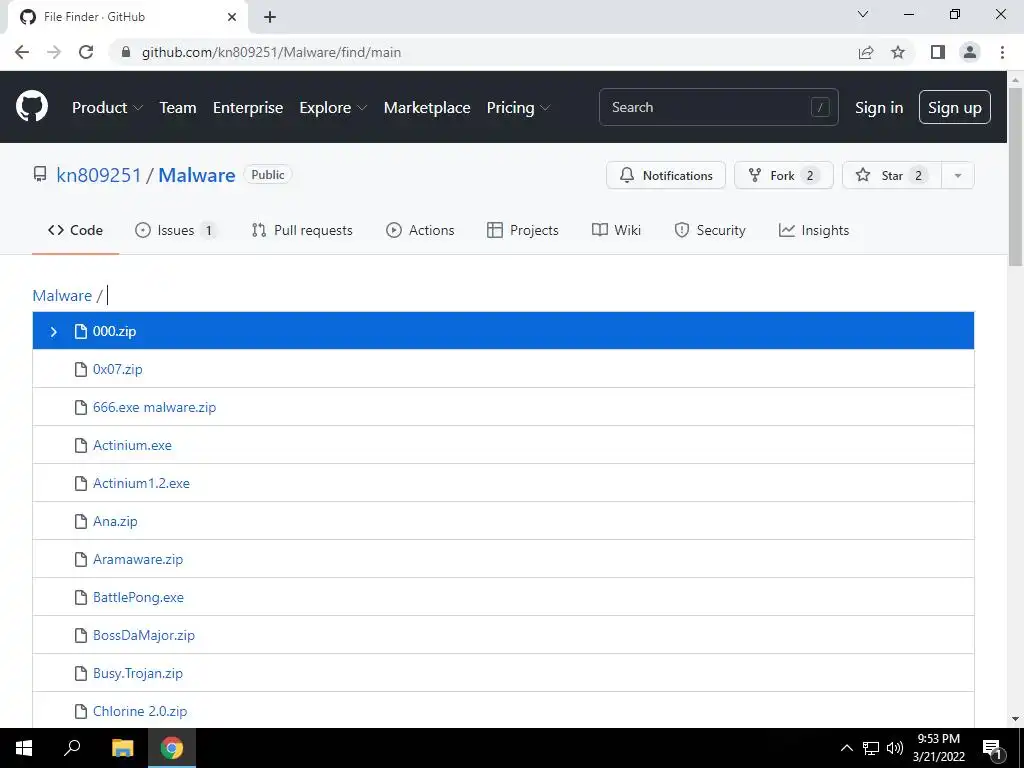The width and height of the screenshot is (1024, 768).
Task: Open Chrome three-dot menu
Action: [x=1002, y=52]
